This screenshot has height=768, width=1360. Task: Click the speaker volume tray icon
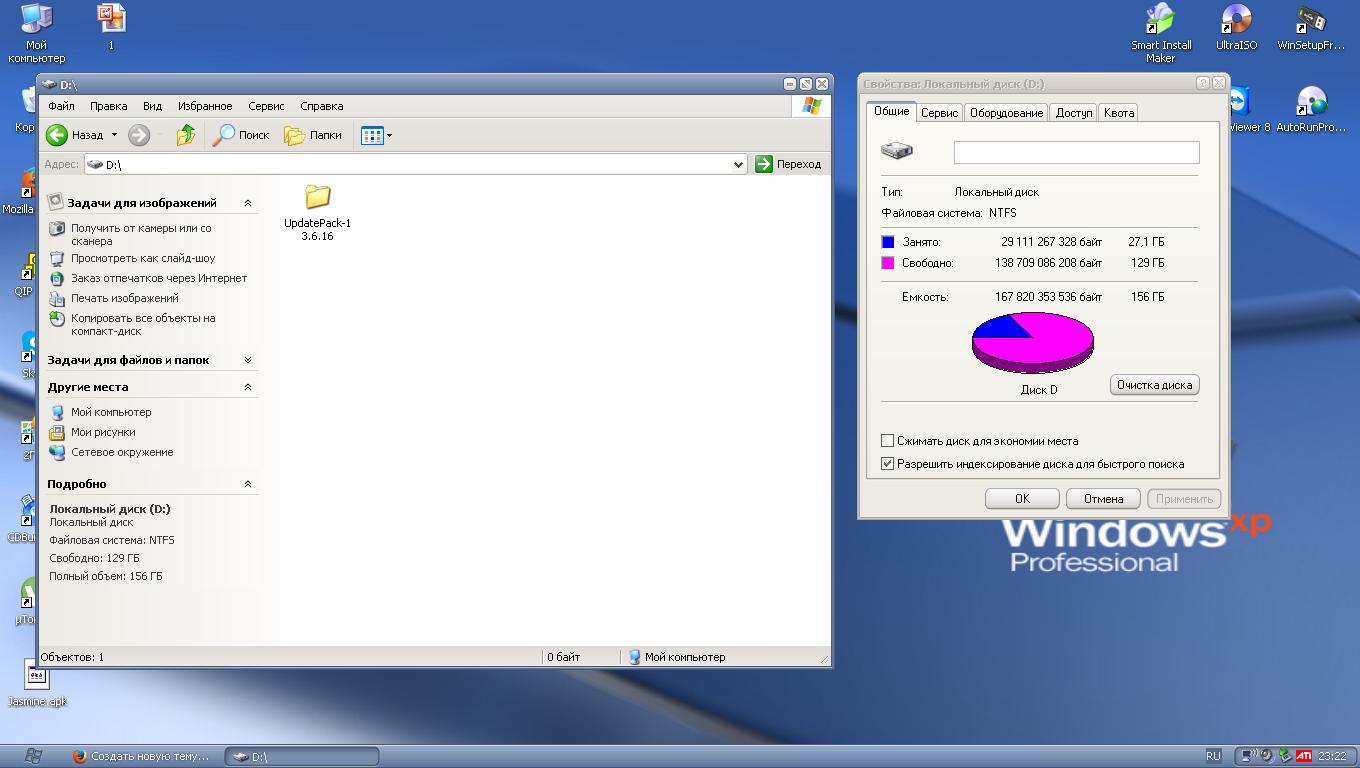[x=1266, y=756]
